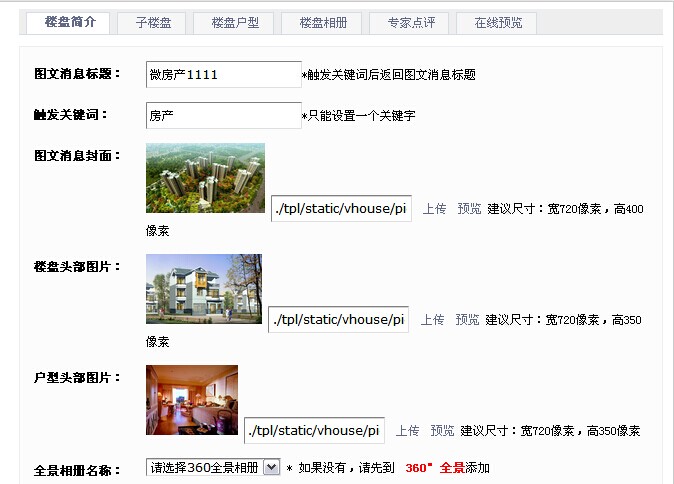Go to the 专家点评 tab

[x=408, y=22]
